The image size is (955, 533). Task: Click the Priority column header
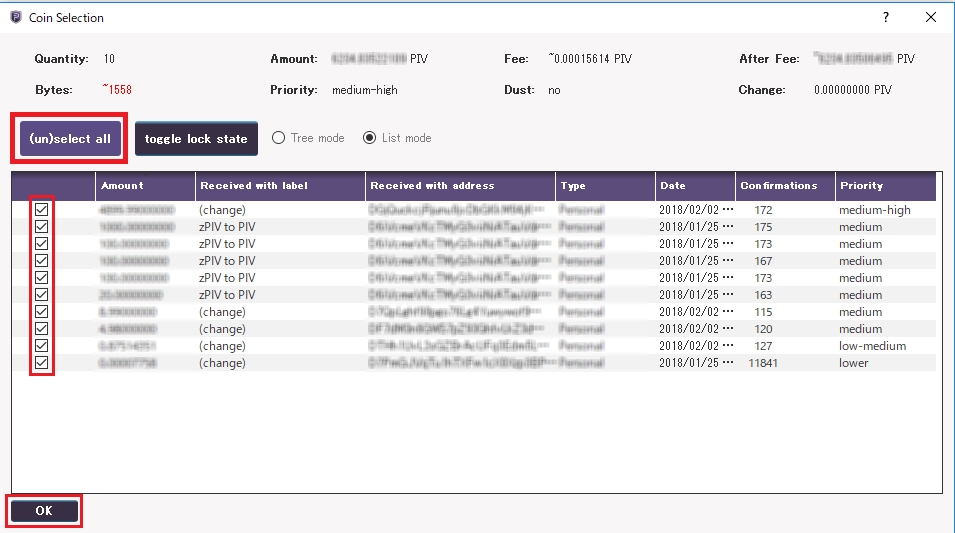884,186
